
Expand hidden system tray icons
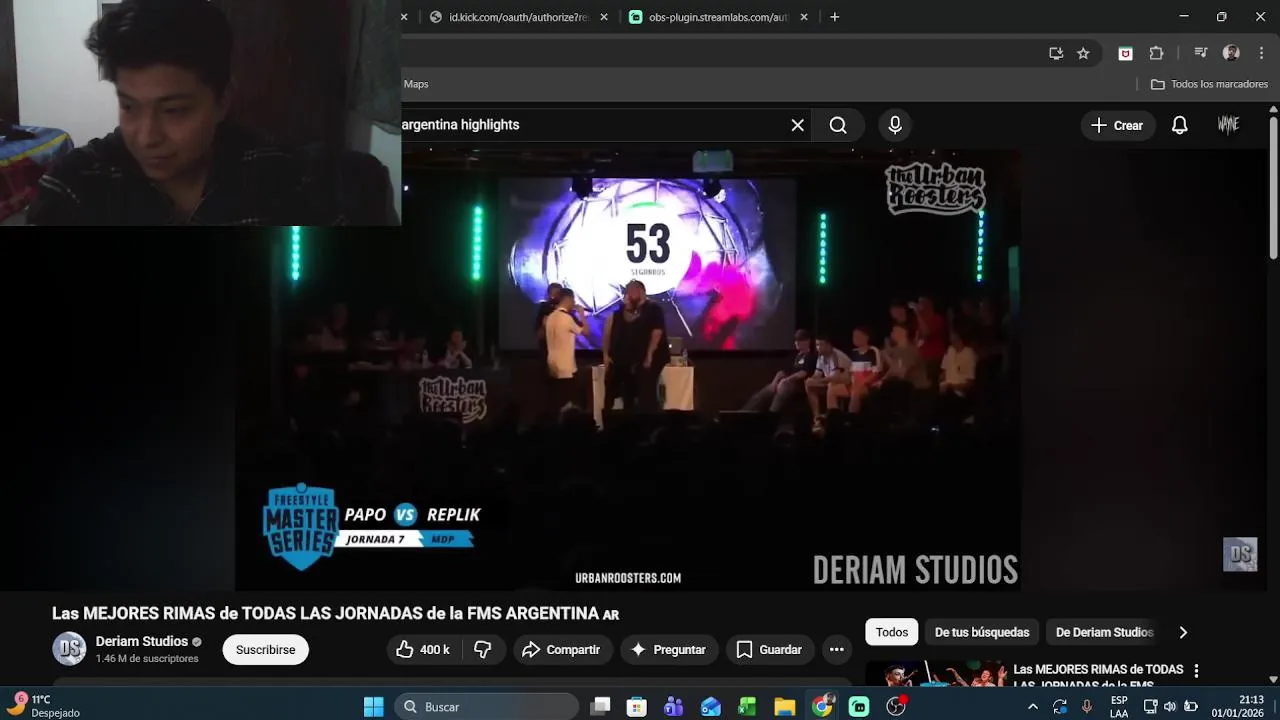(1033, 707)
